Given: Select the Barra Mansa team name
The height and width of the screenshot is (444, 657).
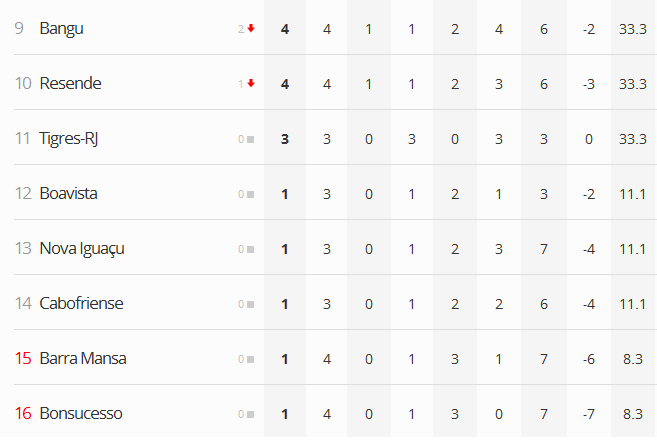Looking at the screenshot, I should [x=83, y=359].
